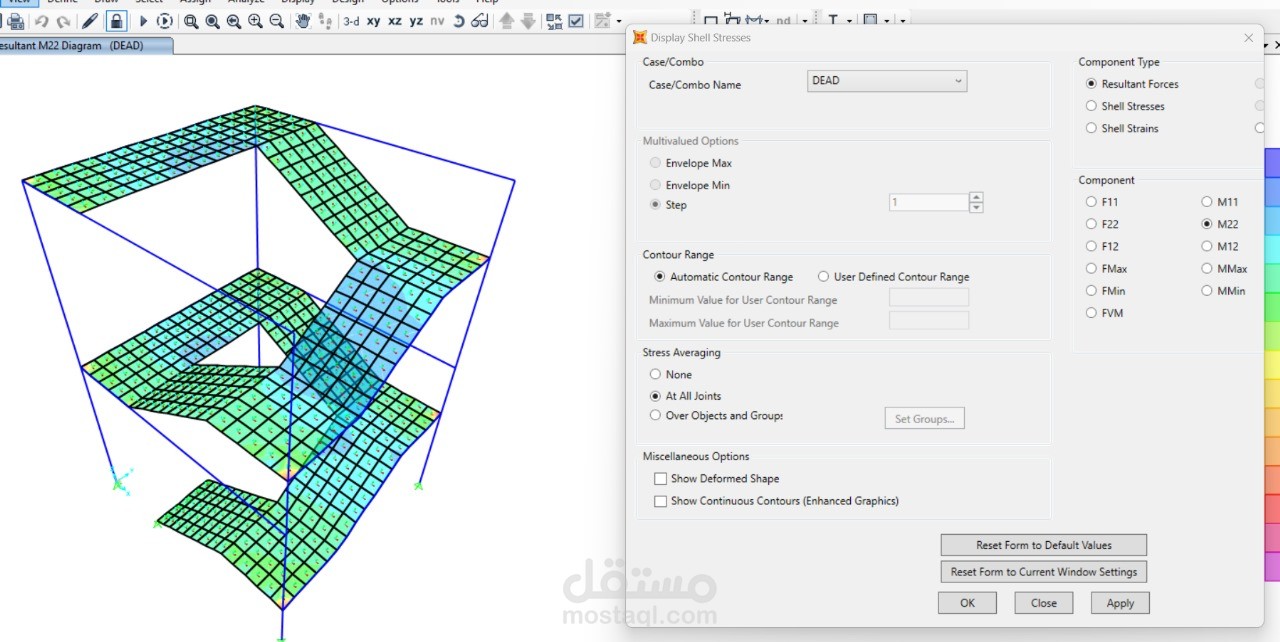This screenshot has width=1280, height=642.
Task: Select Over Objects and Groups averaging
Action: tap(655, 415)
